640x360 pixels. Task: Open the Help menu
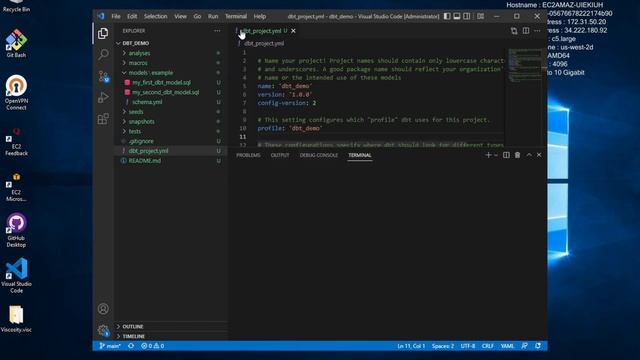click(x=260, y=16)
